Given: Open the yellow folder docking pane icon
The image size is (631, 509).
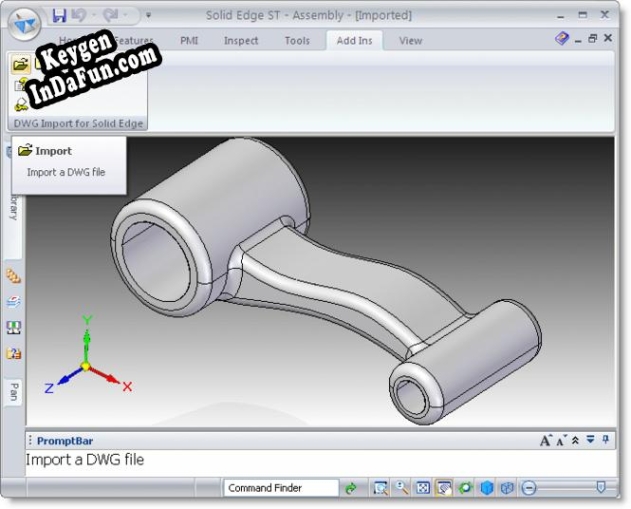Looking at the screenshot, I should pos(13,354).
